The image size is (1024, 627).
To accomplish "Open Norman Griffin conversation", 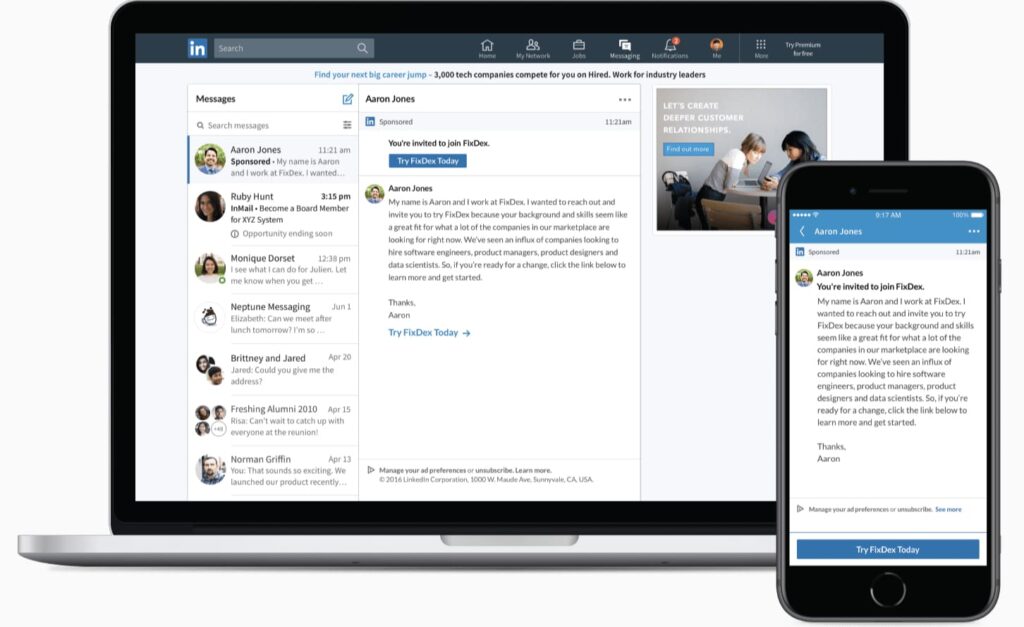I will (273, 470).
